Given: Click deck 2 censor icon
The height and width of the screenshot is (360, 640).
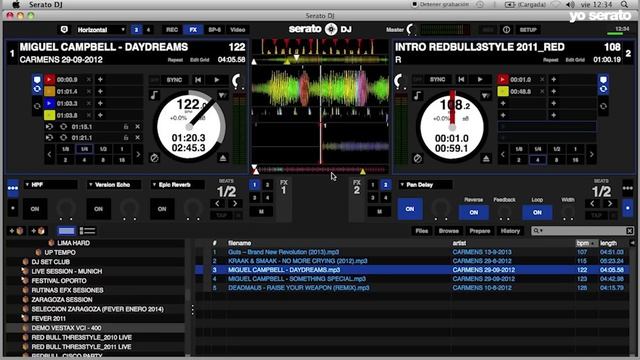Looking at the screenshot, I should click(417, 158).
